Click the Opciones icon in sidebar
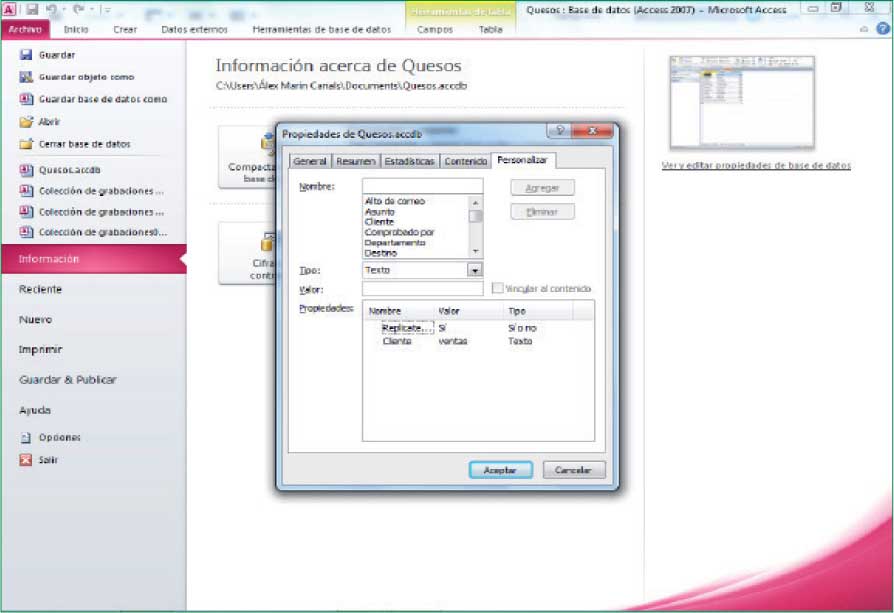Image resolution: width=894 pixels, height=613 pixels. pos(26,438)
